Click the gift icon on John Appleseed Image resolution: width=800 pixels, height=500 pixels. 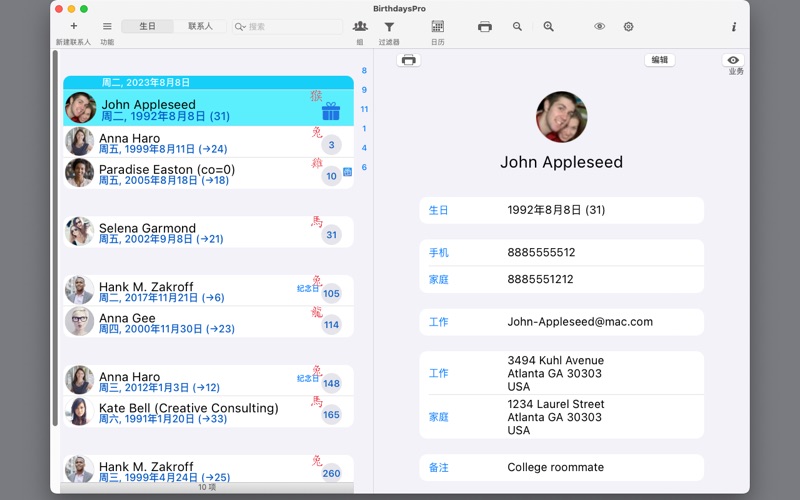coord(331,111)
